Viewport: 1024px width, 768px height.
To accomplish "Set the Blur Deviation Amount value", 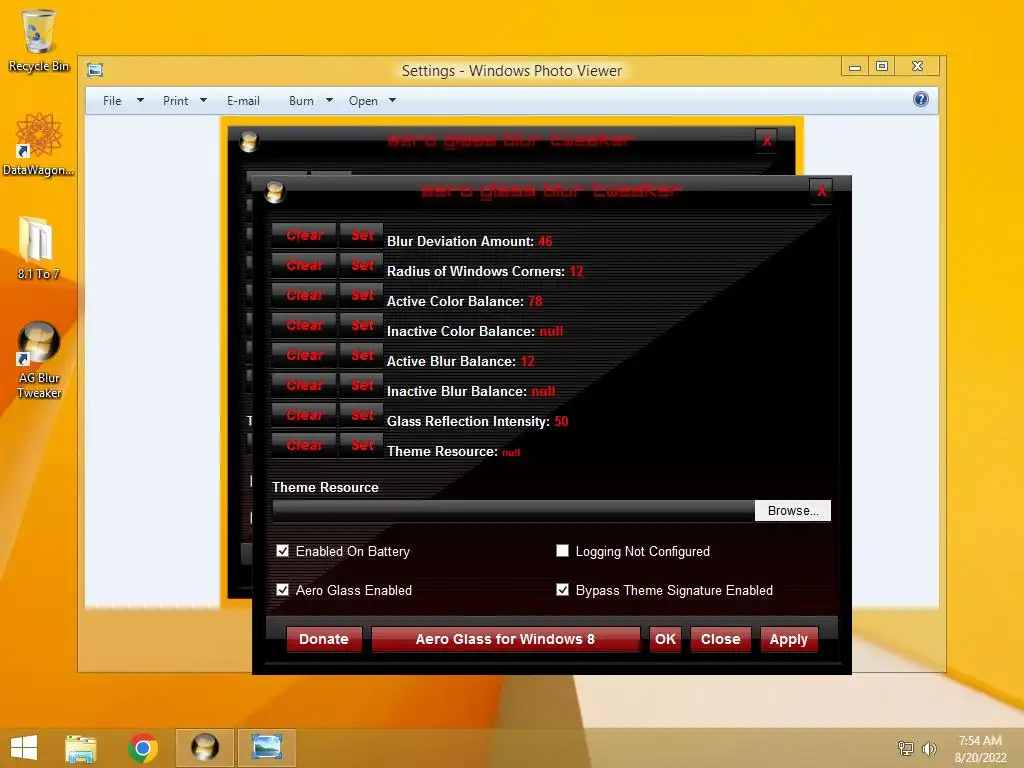I will [362, 235].
